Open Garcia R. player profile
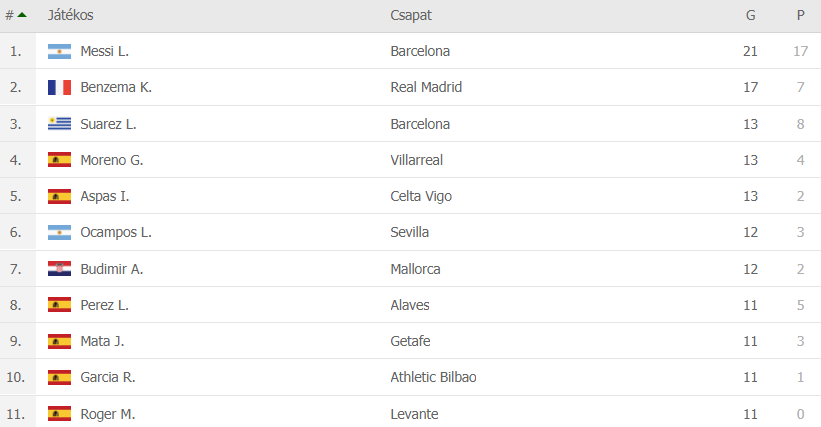 coord(108,377)
